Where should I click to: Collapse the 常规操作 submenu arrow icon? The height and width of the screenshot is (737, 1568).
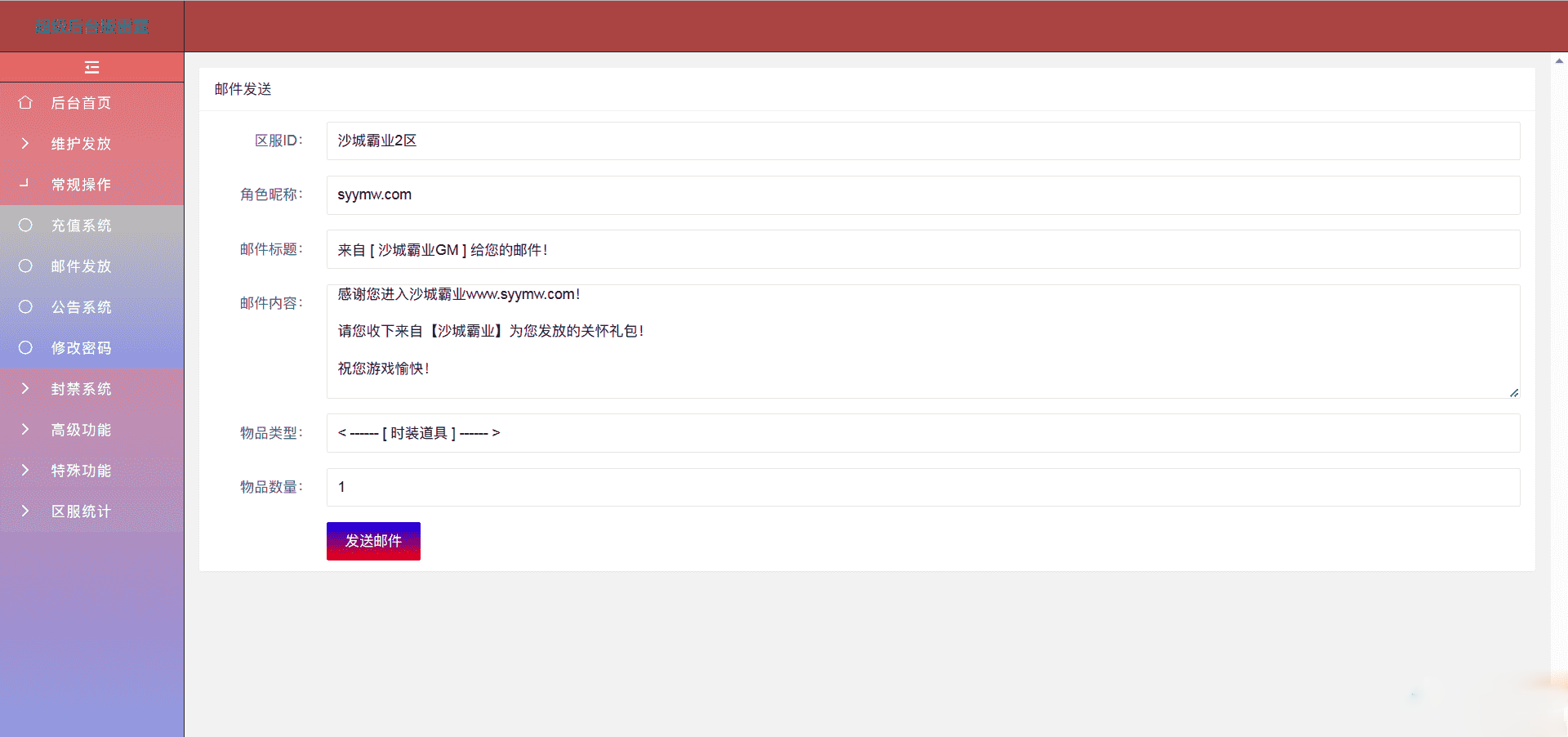click(25, 183)
